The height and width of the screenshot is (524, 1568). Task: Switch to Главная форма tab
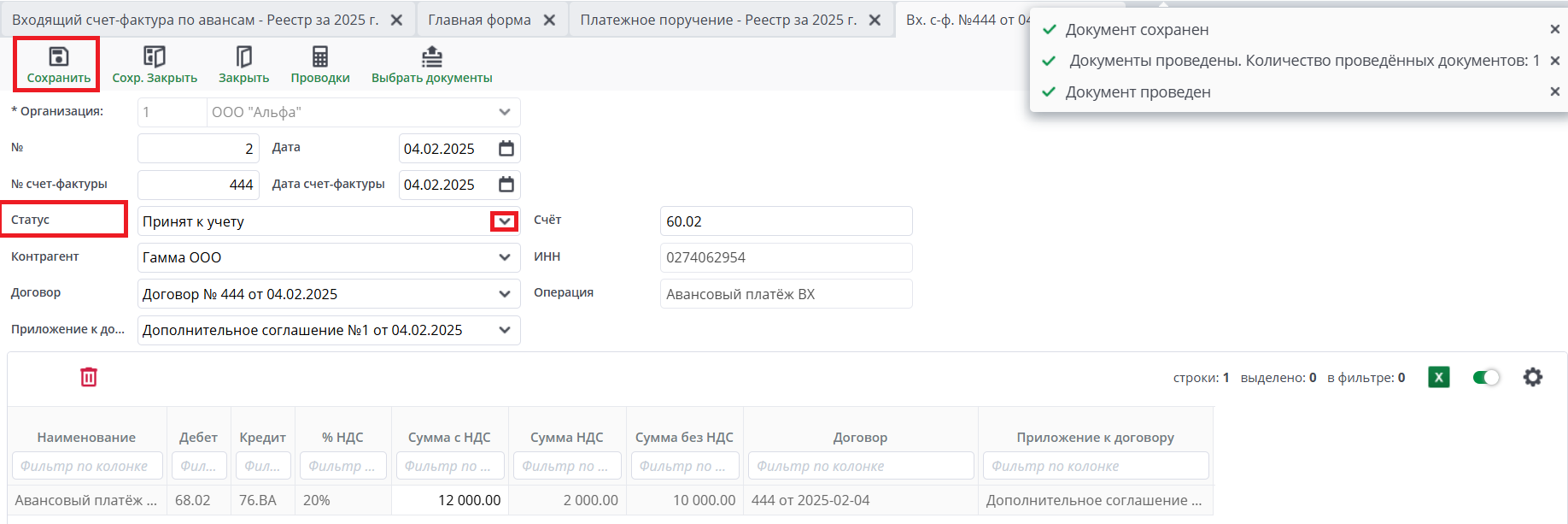point(479,20)
